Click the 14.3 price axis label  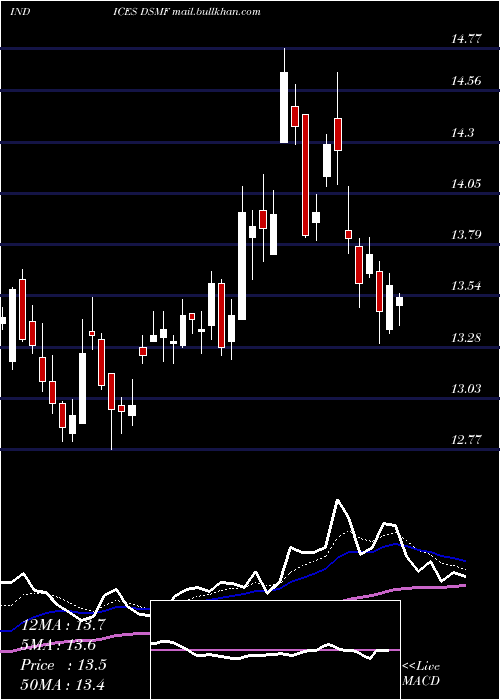click(462, 133)
